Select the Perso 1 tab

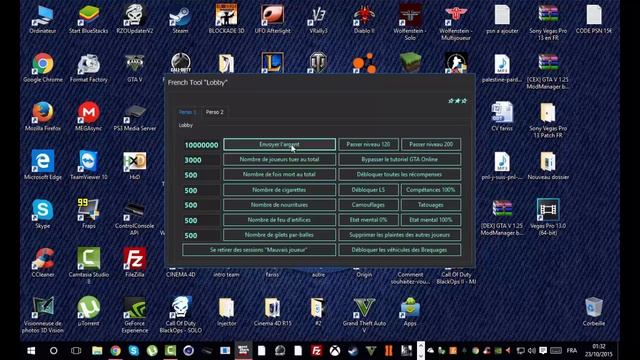tap(187, 112)
